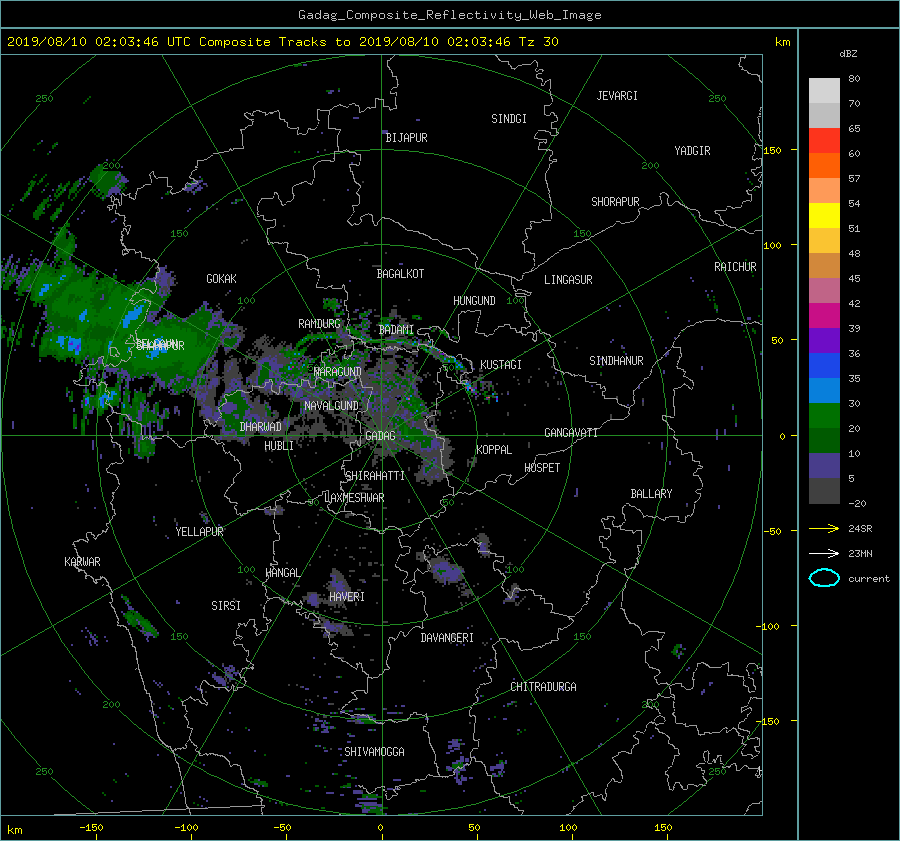
Task: Select the yellow 51 dBZ color swatch
Action: tap(824, 216)
